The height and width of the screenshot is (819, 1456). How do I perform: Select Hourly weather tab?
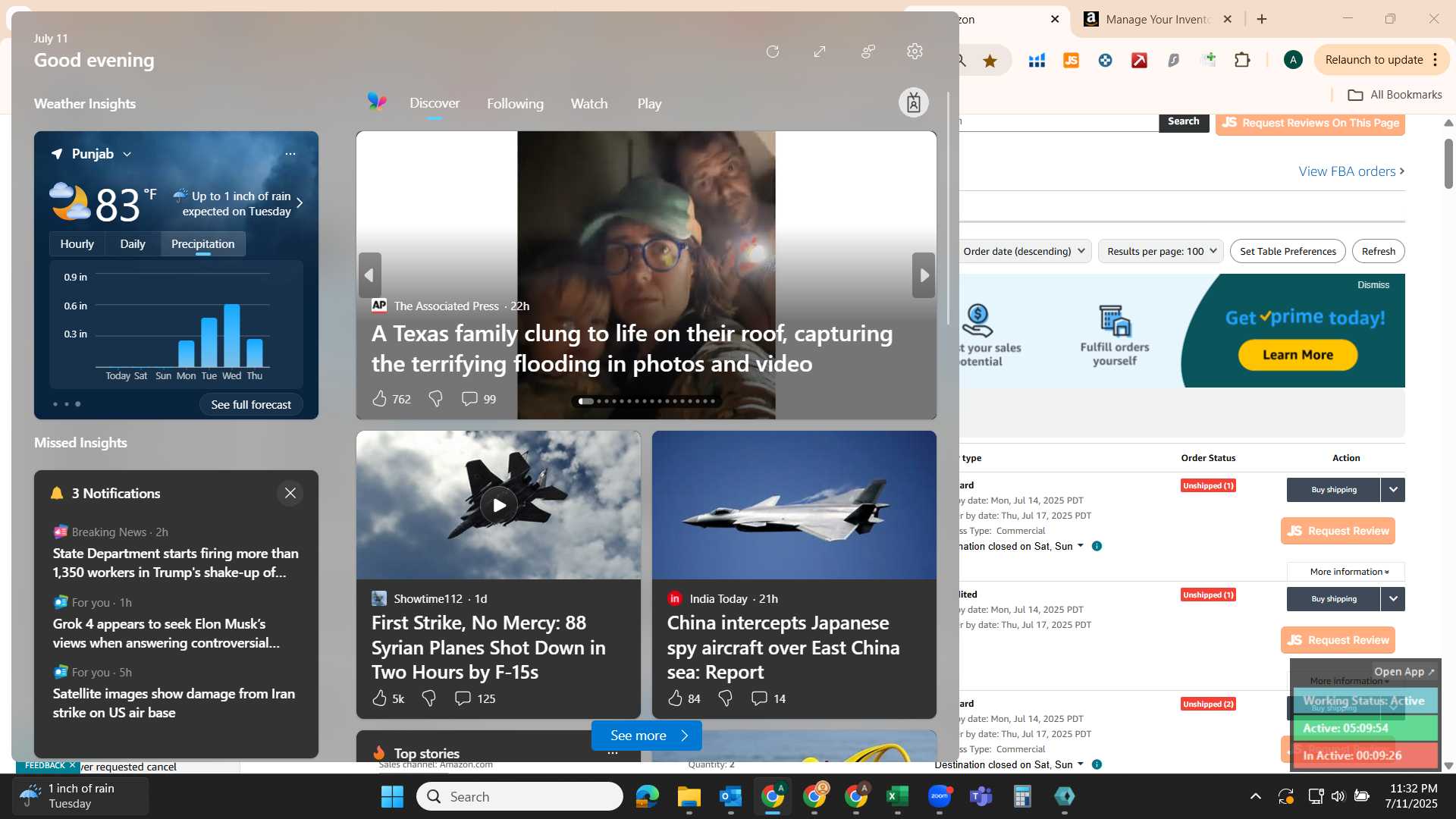77,244
